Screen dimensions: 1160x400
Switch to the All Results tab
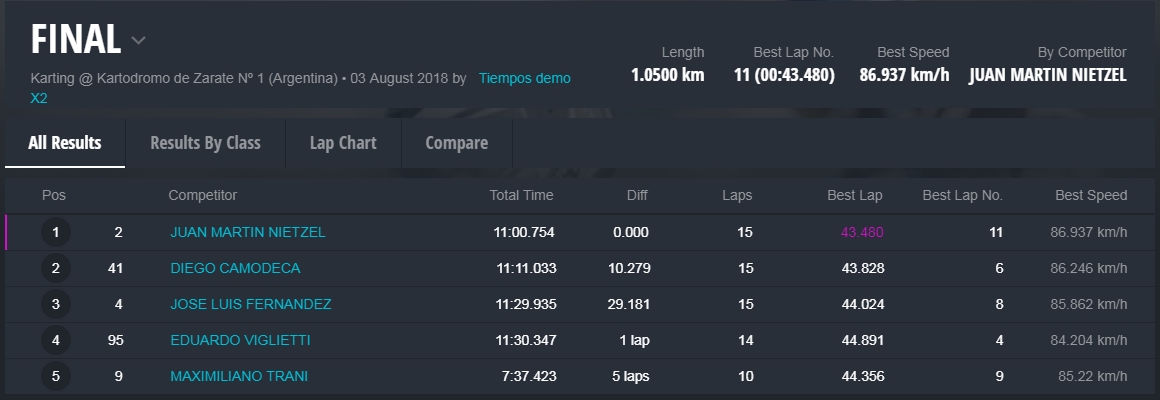(65, 143)
